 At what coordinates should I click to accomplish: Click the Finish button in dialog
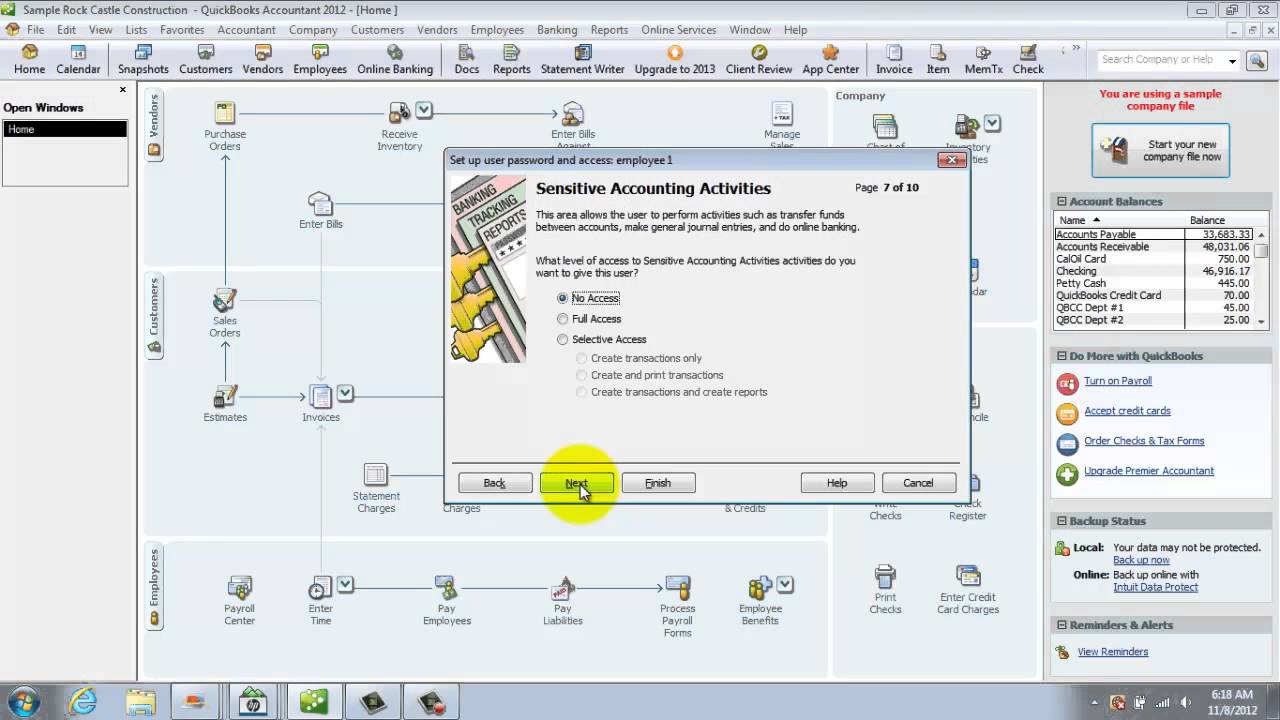tap(658, 483)
